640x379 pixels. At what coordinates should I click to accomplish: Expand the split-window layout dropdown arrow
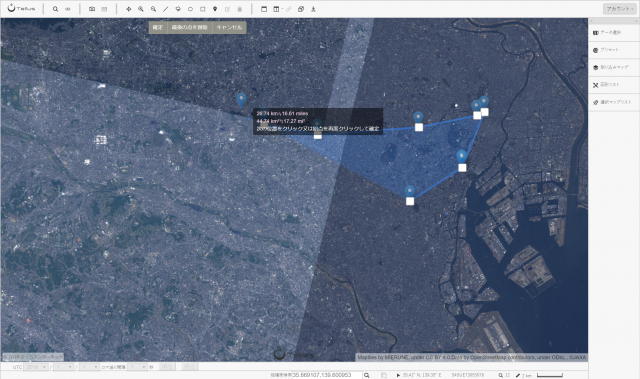[282, 9]
